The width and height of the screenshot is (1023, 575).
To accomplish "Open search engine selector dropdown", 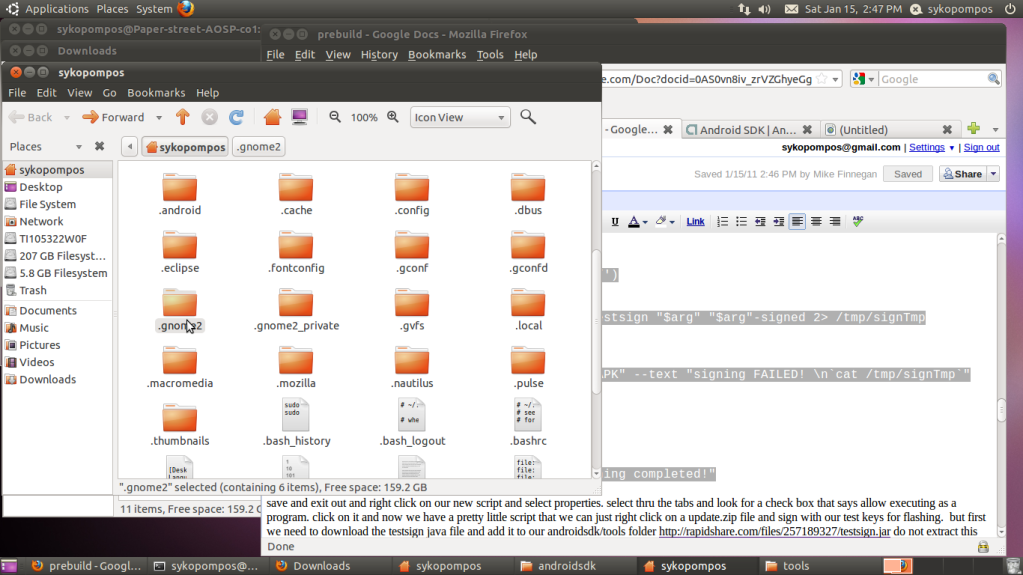I will 870,80.
